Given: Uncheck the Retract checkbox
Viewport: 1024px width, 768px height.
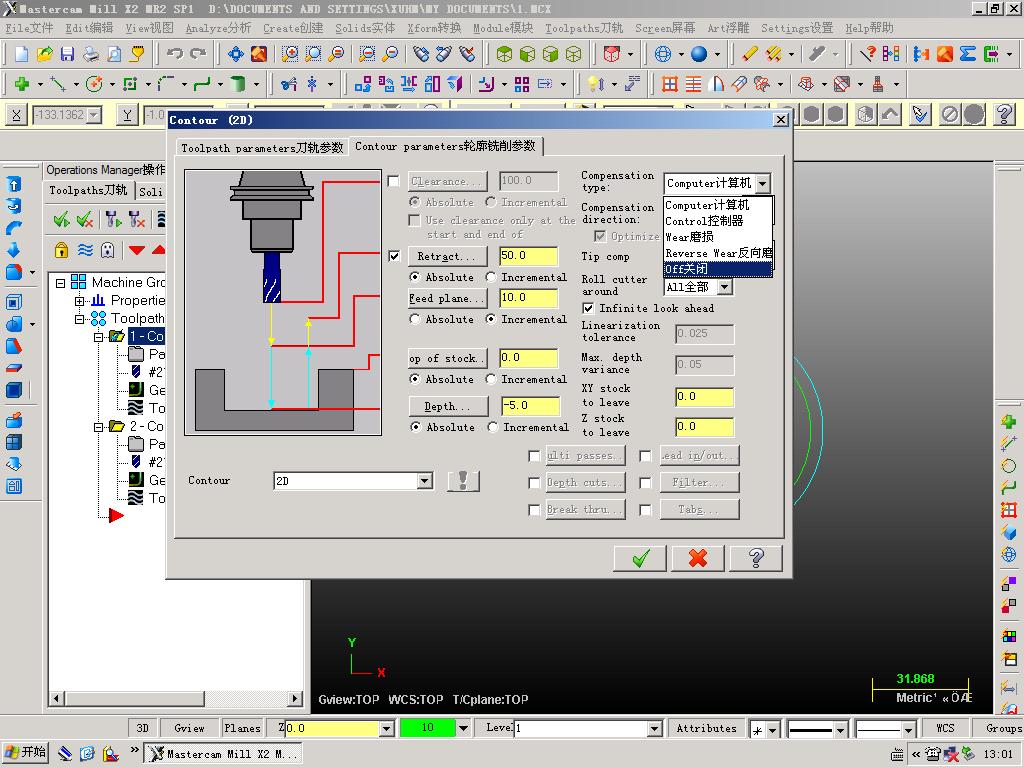Looking at the screenshot, I should (394, 256).
